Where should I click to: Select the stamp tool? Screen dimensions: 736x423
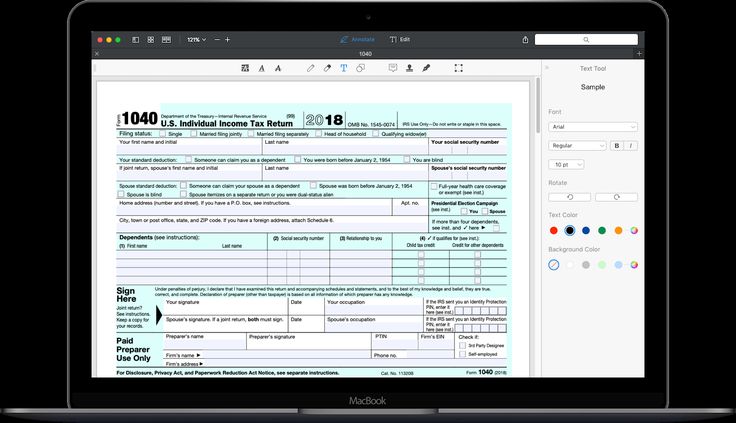pos(409,68)
